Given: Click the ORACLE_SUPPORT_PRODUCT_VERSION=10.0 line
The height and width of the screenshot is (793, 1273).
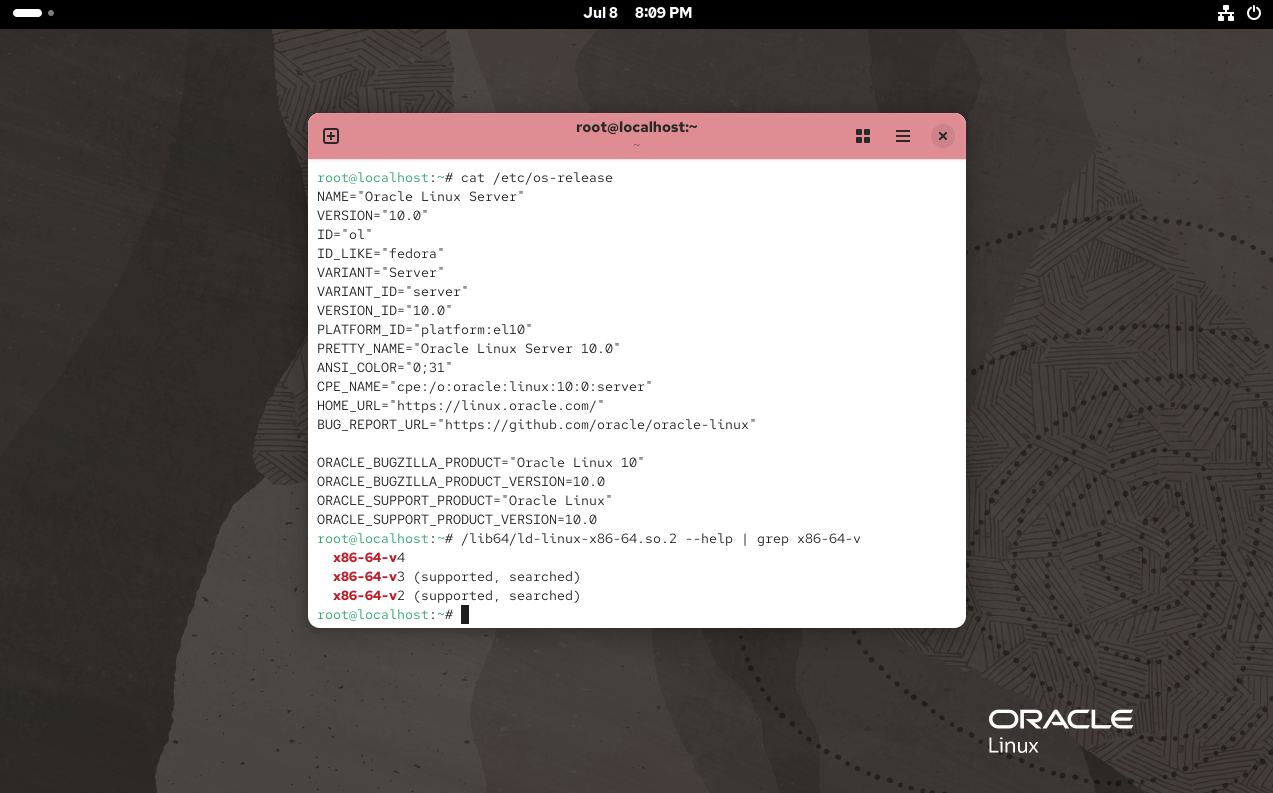Looking at the screenshot, I should pyautogui.click(x=457, y=520).
